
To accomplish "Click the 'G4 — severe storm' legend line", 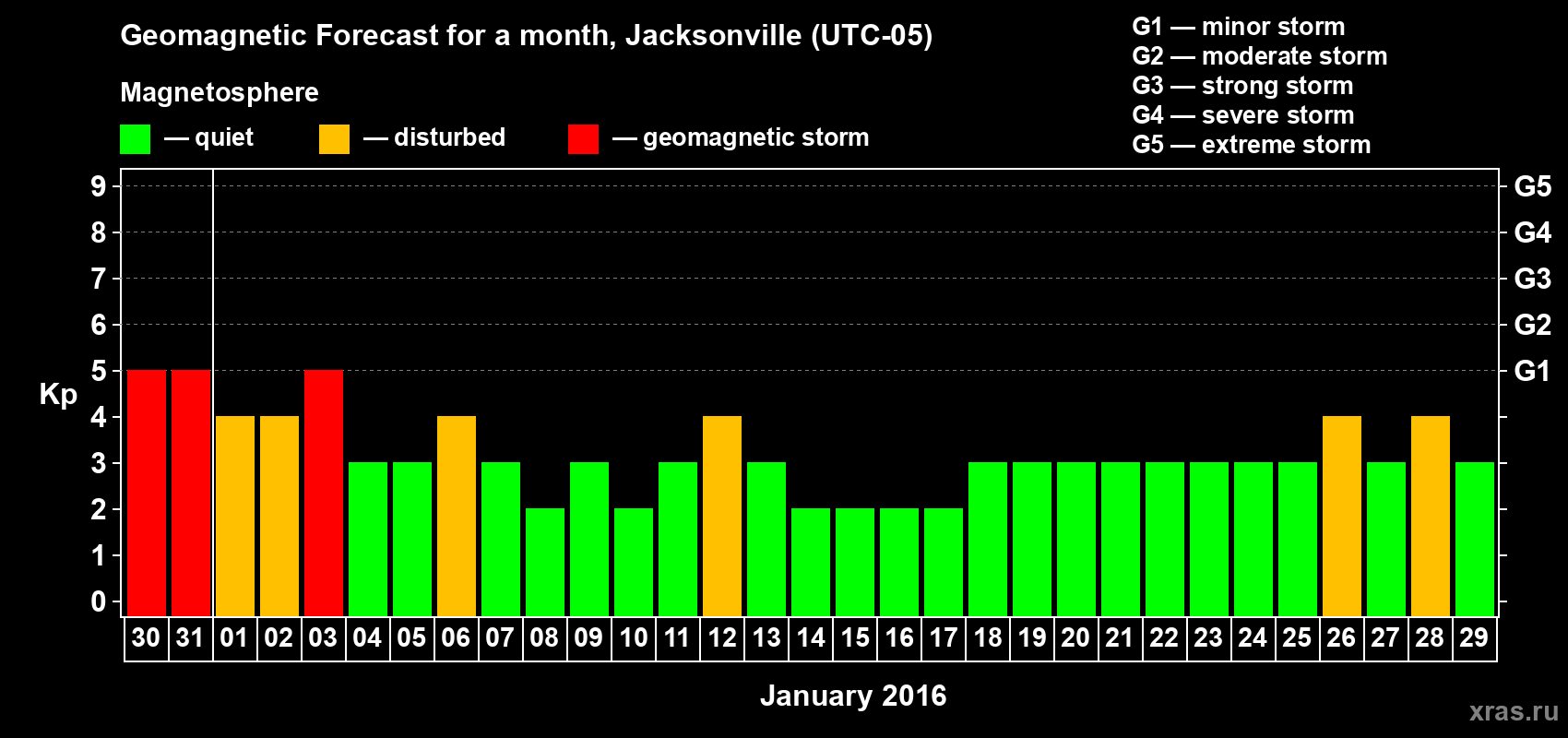I will point(1243,115).
